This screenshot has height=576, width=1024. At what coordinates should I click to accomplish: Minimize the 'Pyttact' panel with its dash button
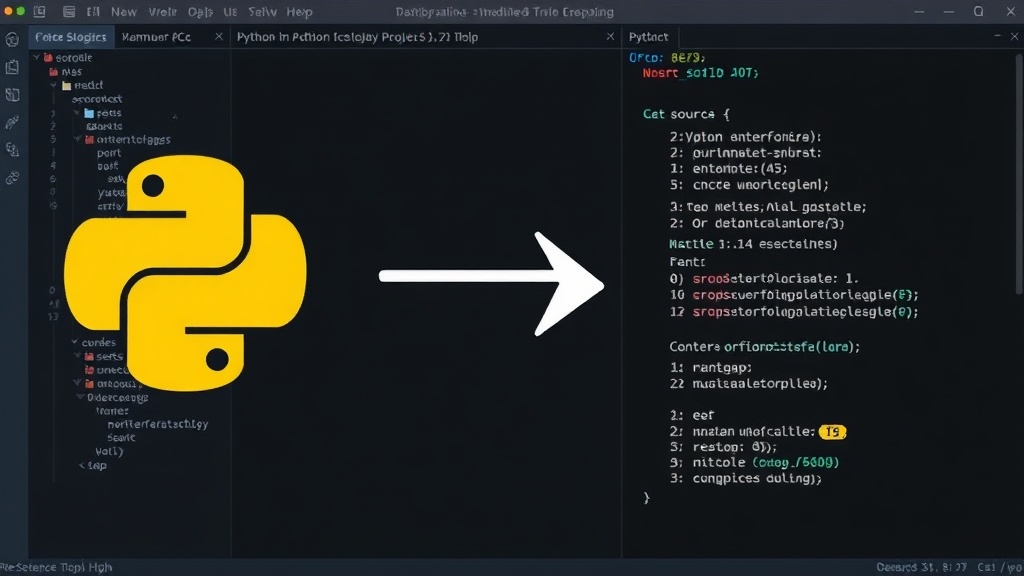click(x=997, y=37)
